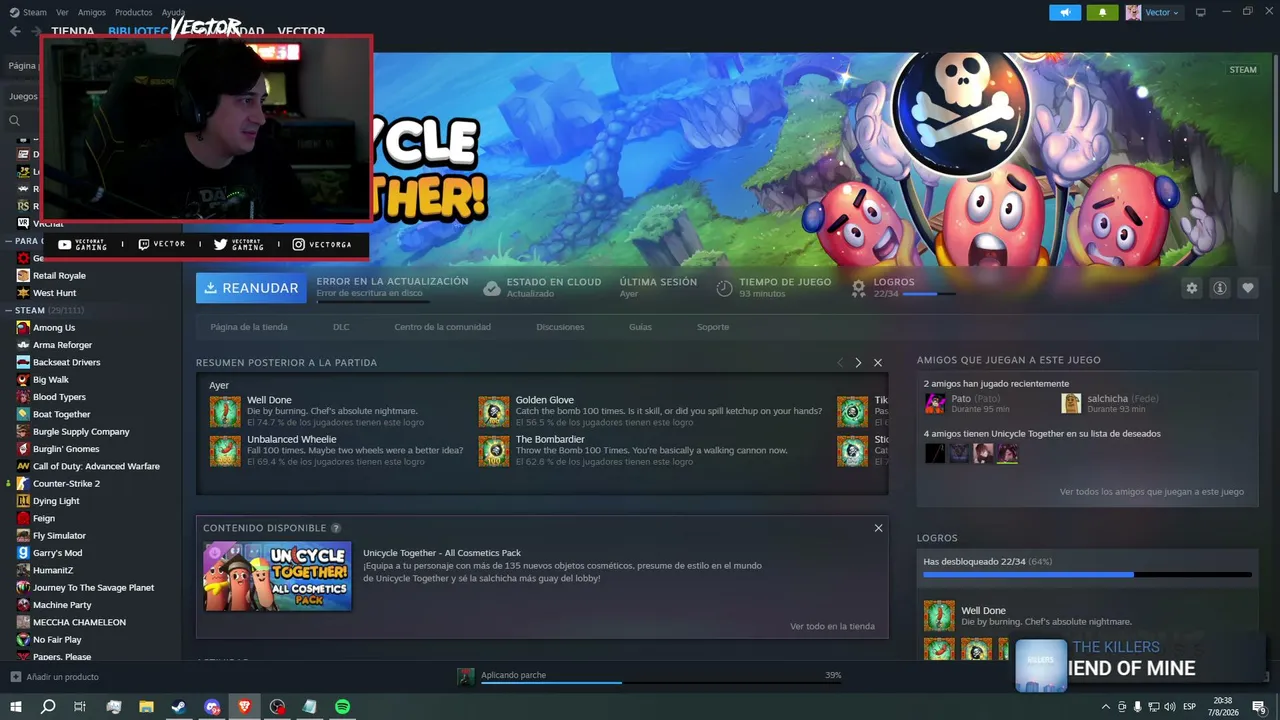Toggle the favorite heart icon
Viewport: 1280px width, 720px height.
click(1248, 288)
